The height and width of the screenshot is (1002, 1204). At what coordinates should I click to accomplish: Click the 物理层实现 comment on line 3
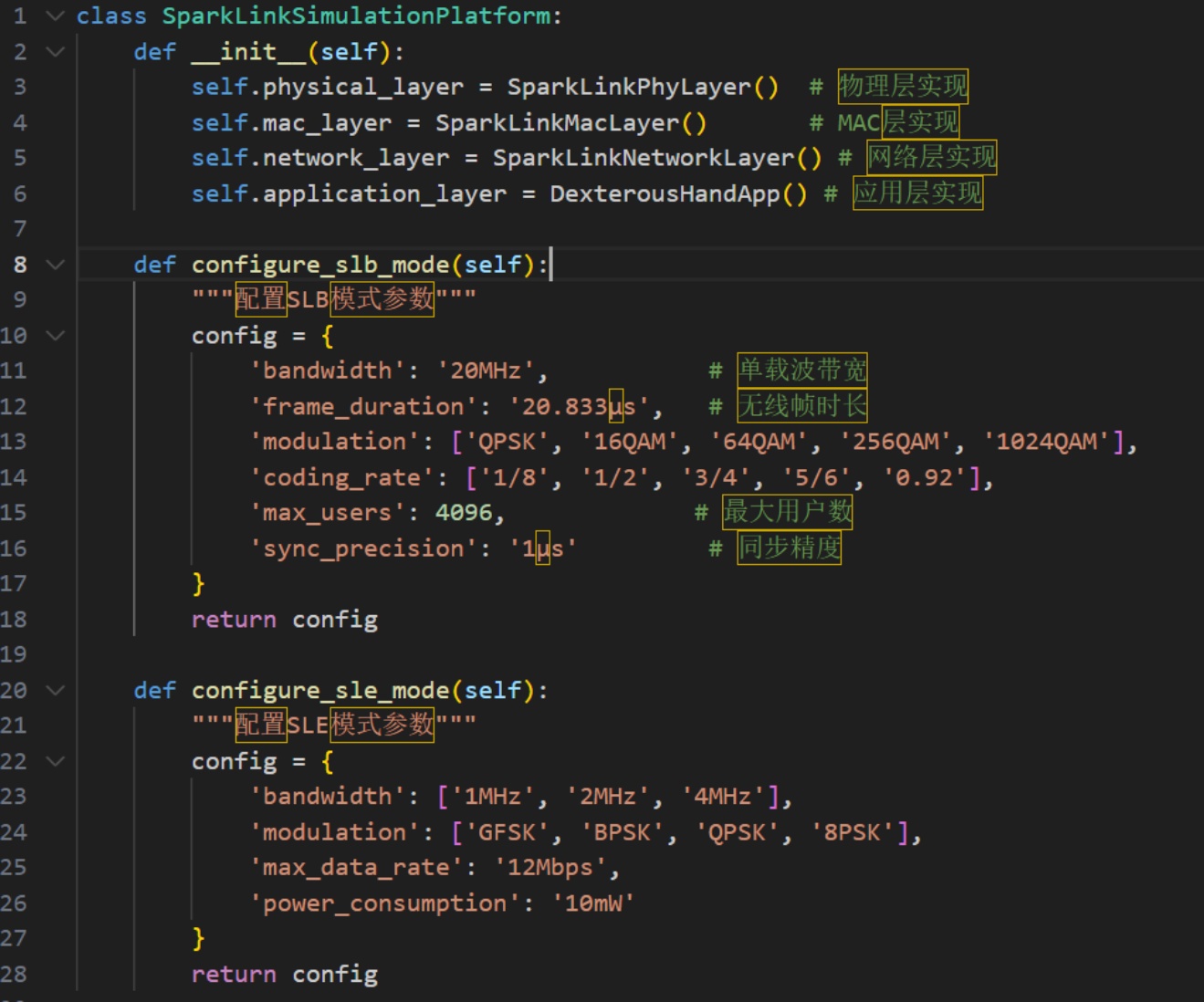coord(902,87)
